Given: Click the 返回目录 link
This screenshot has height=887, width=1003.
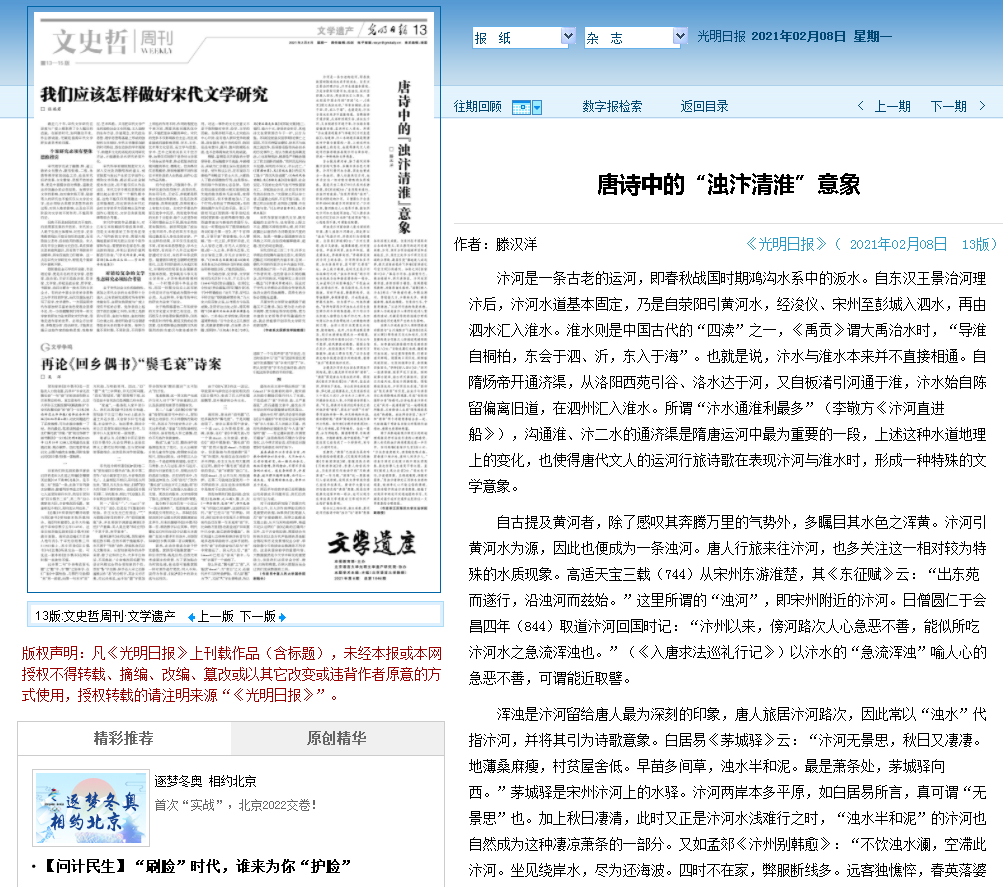Looking at the screenshot, I should (x=704, y=107).
